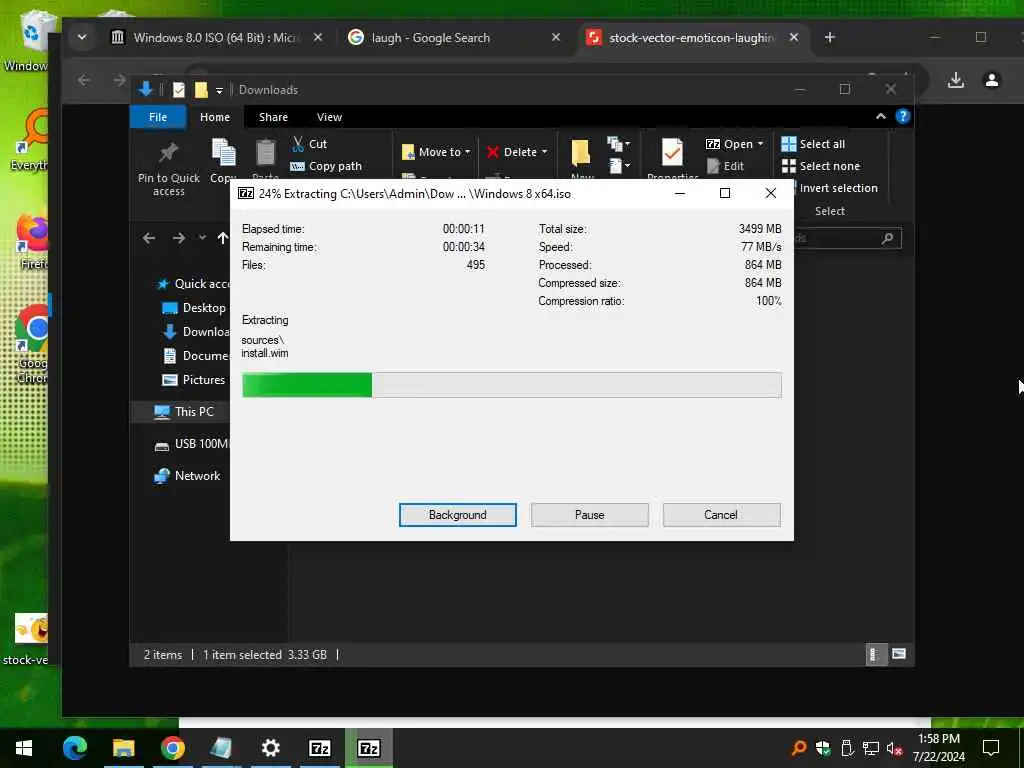Open the 7-Zip Open dropdown
Image resolution: width=1024 pixels, height=768 pixels.
[735, 144]
